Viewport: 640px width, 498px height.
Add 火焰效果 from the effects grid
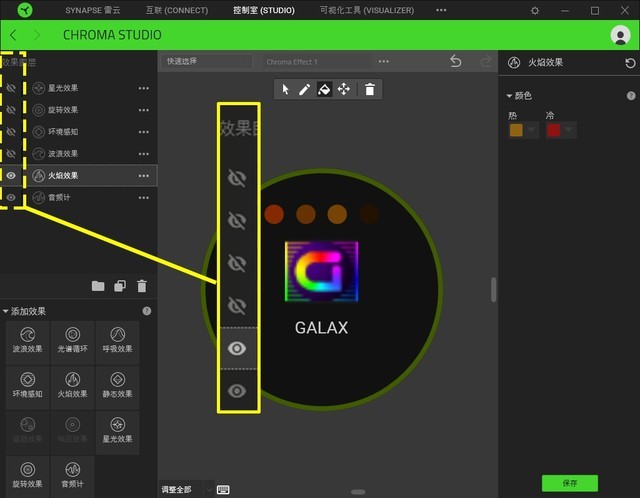72,387
